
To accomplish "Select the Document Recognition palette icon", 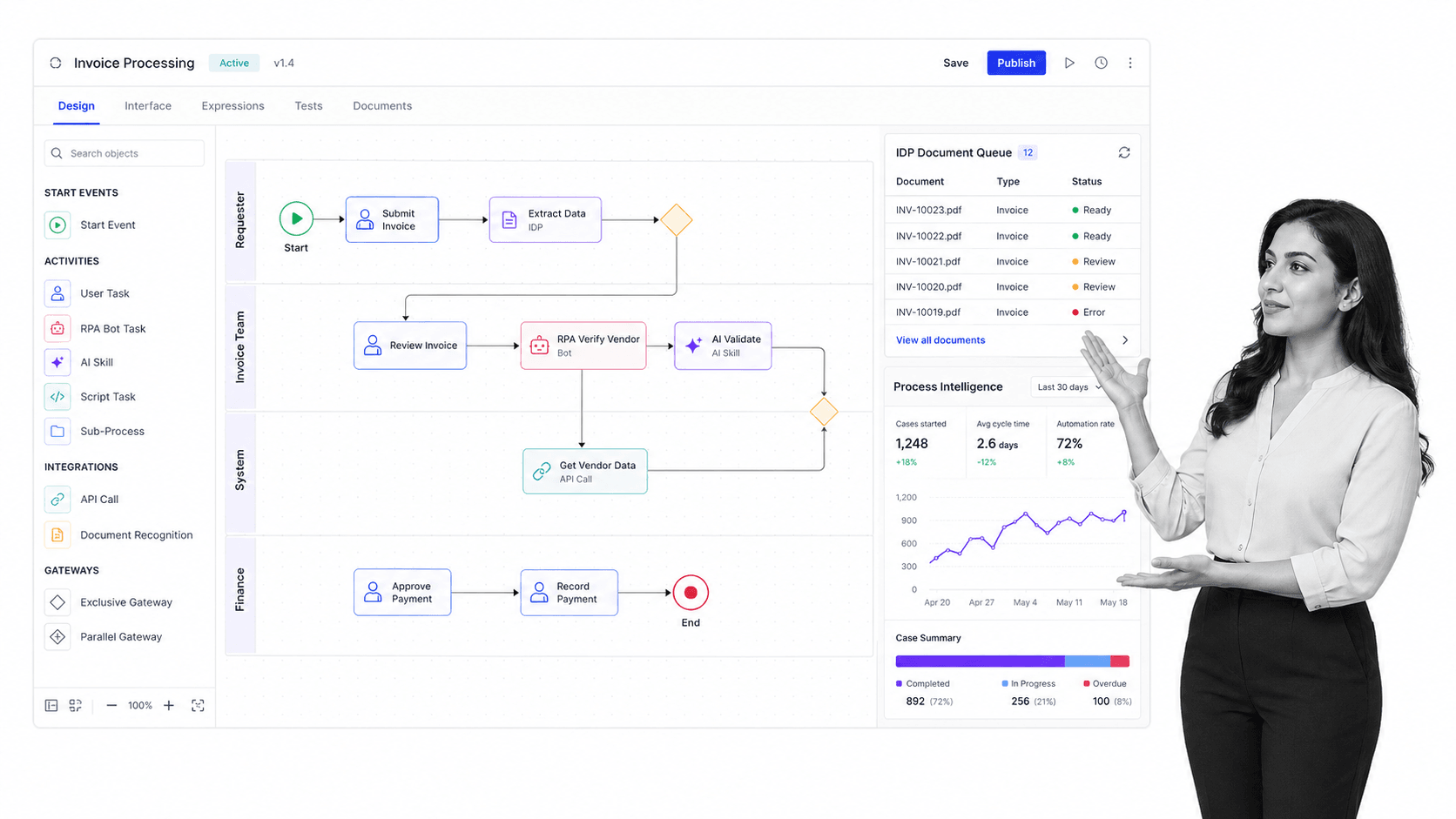I will click(57, 534).
